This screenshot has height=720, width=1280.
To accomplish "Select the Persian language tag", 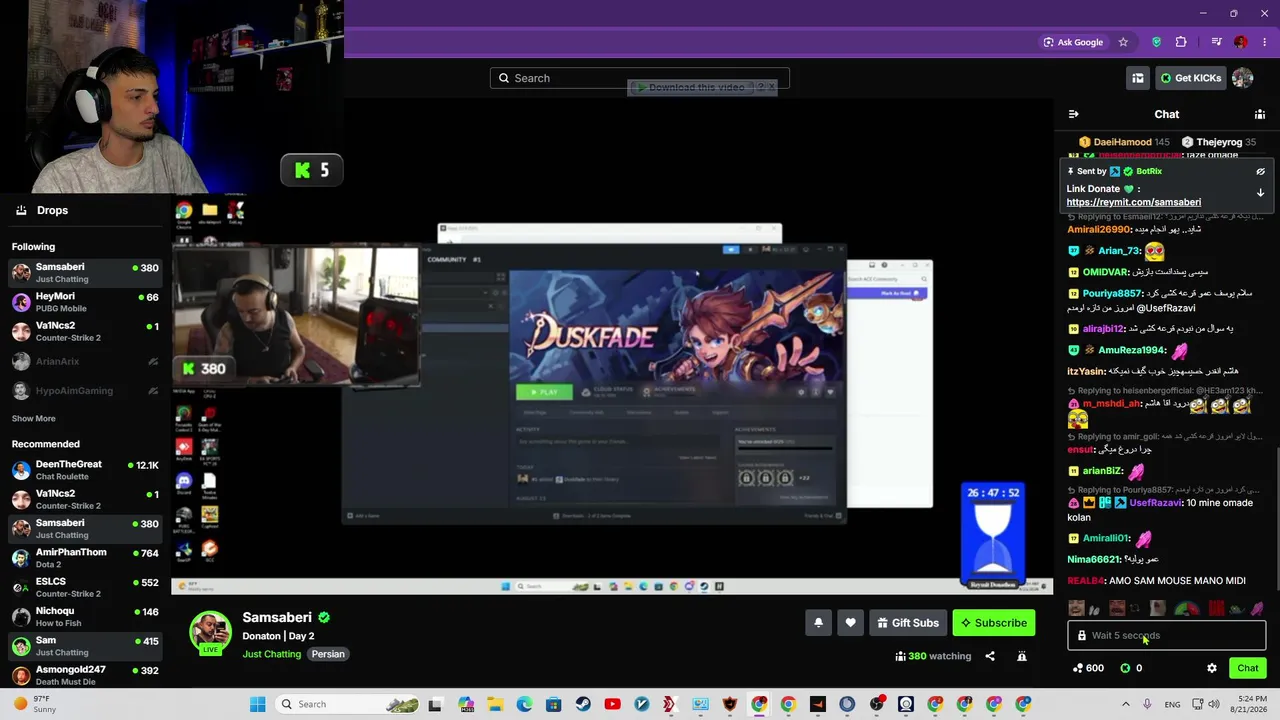I will (328, 654).
